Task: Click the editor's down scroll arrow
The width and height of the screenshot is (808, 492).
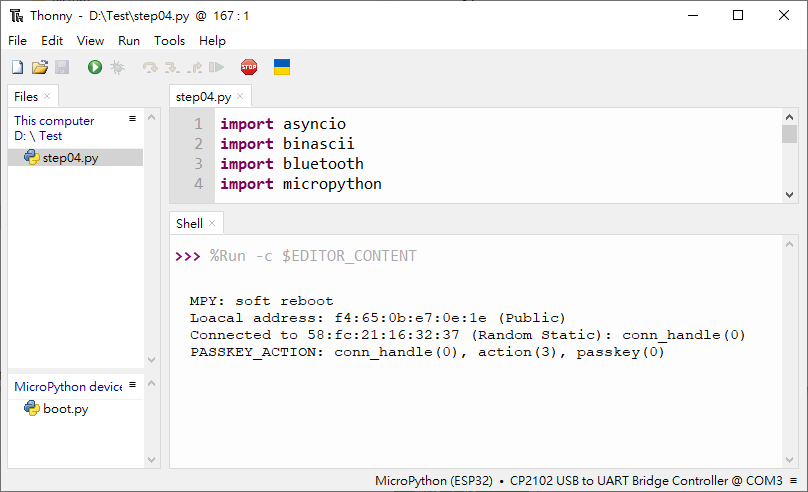Action: [789, 195]
